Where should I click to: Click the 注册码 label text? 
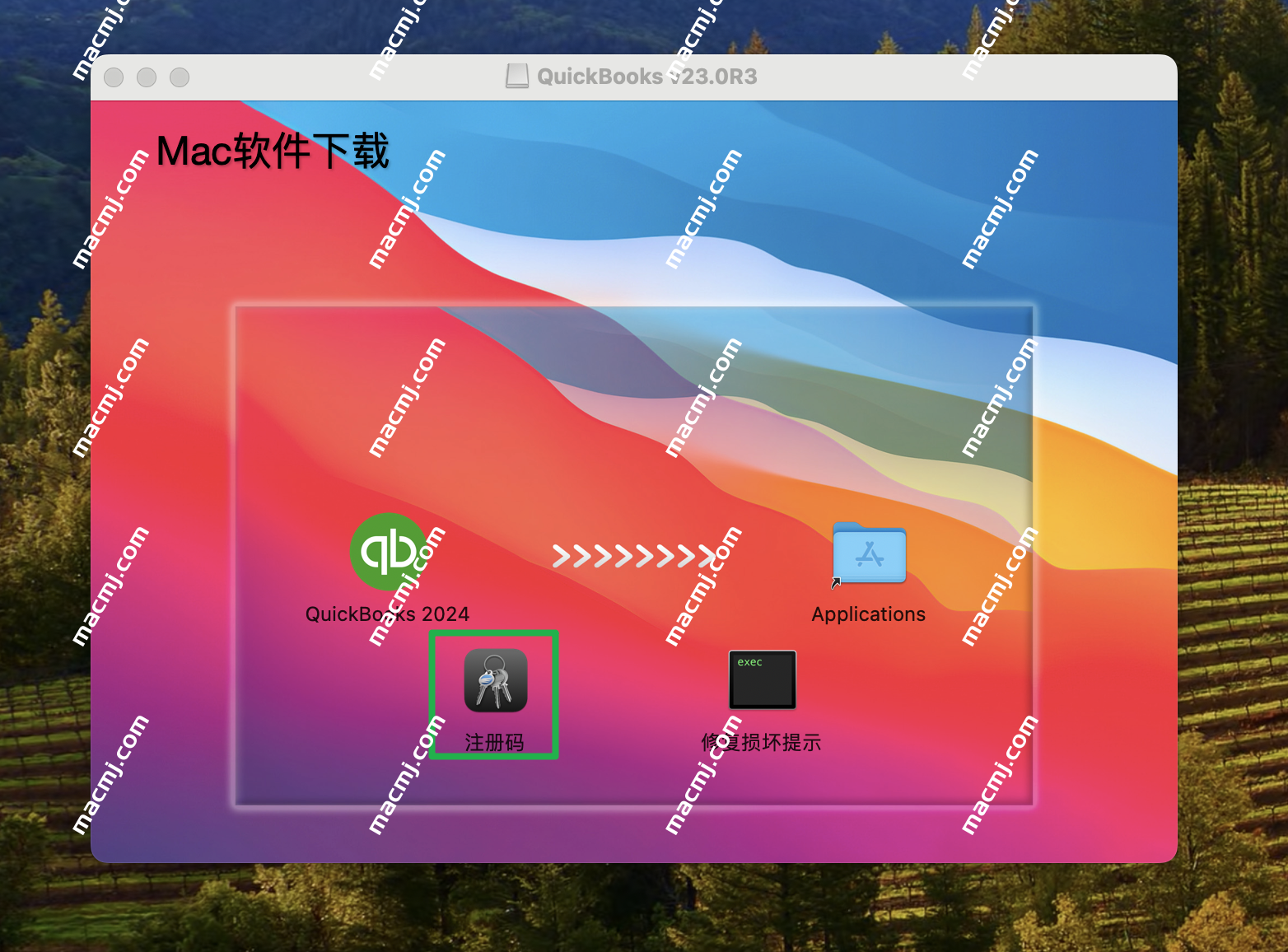[x=495, y=743]
